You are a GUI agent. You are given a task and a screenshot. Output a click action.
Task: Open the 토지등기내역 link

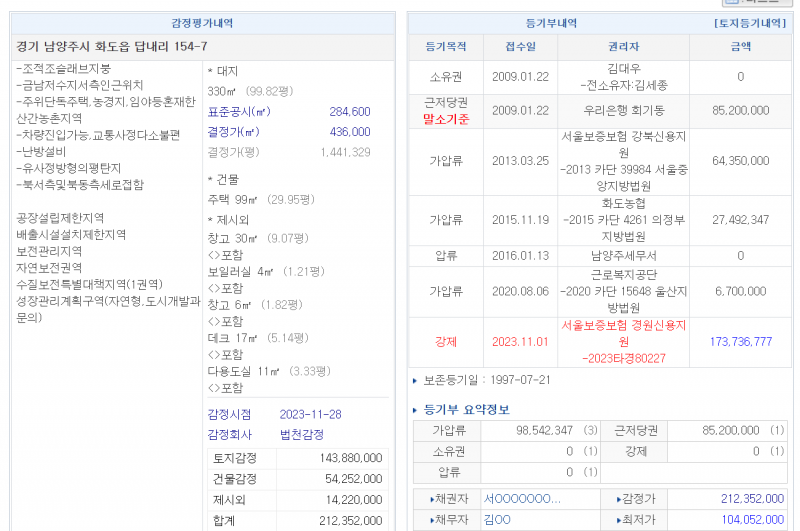[750, 22]
